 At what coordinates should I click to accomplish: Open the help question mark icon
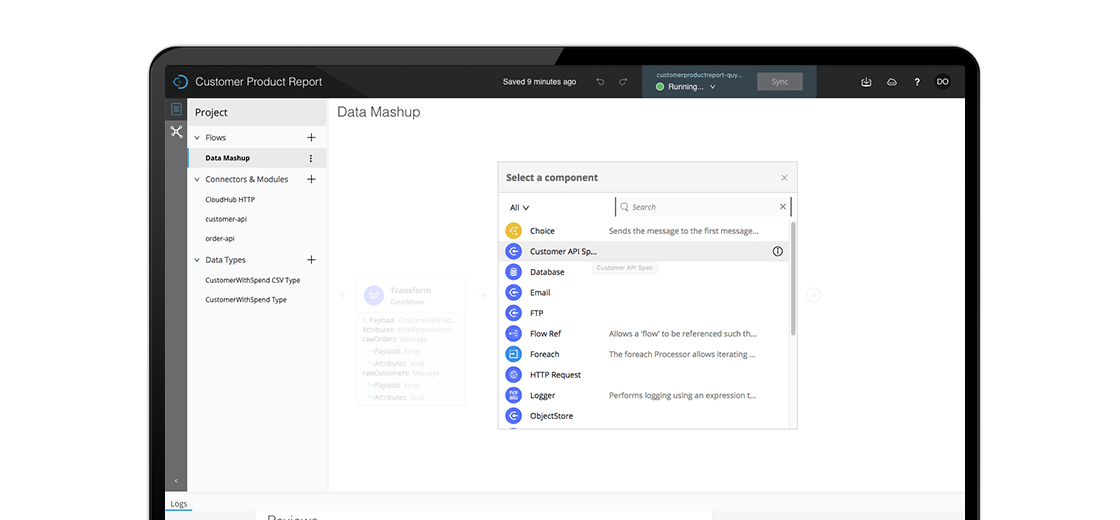(917, 82)
